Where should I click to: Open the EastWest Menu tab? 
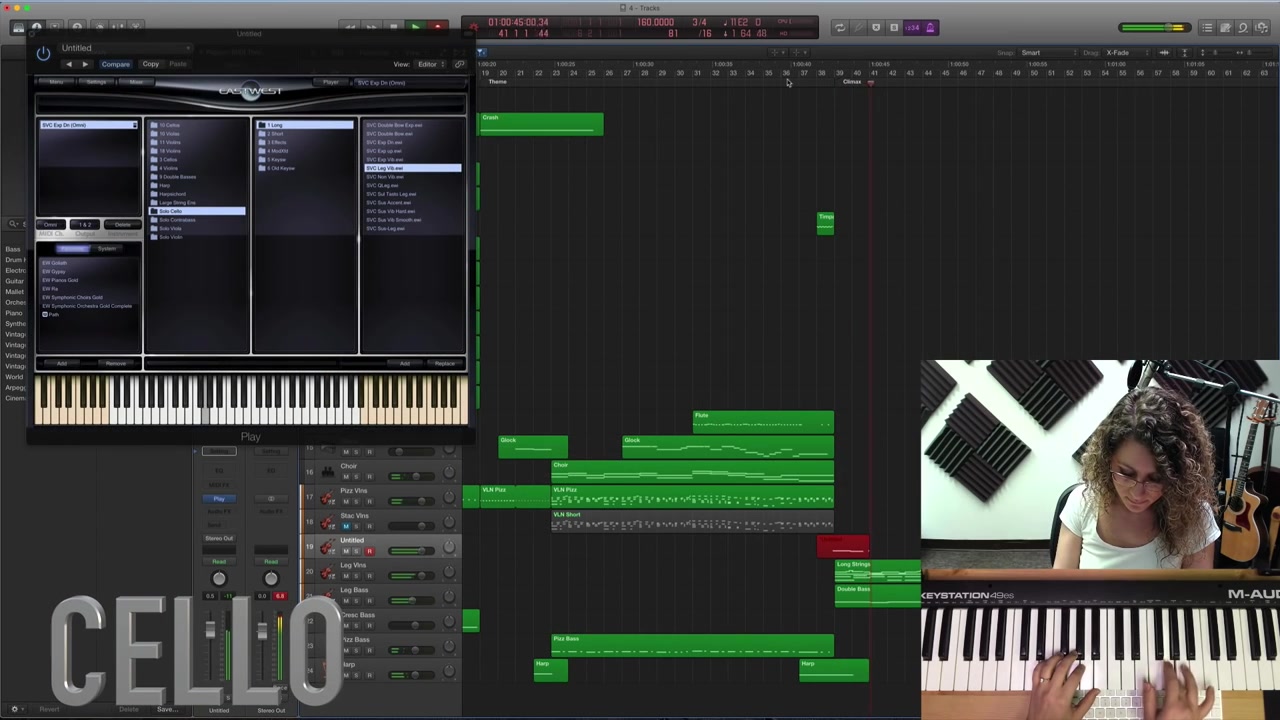[56, 82]
